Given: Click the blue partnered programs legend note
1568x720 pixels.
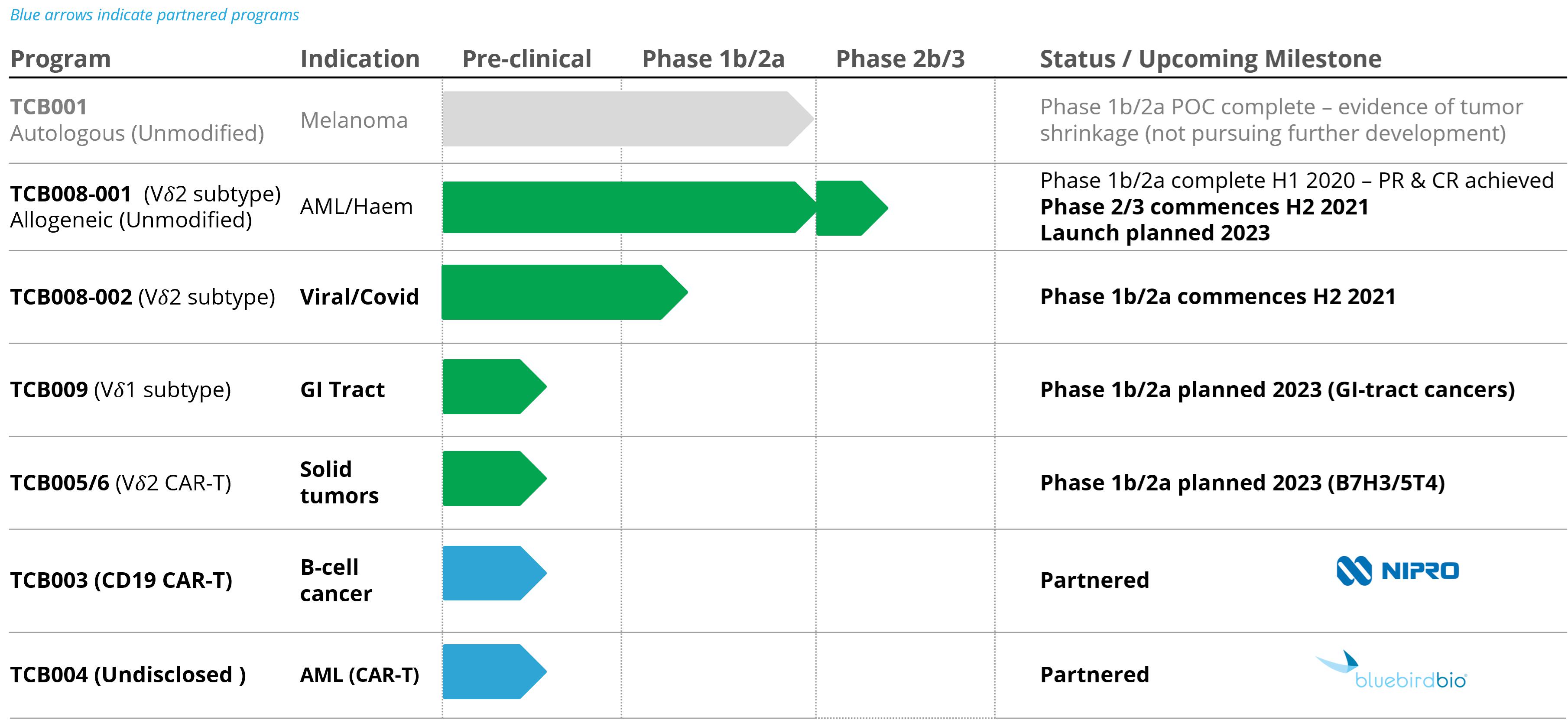Looking at the screenshot, I should click(x=155, y=15).
